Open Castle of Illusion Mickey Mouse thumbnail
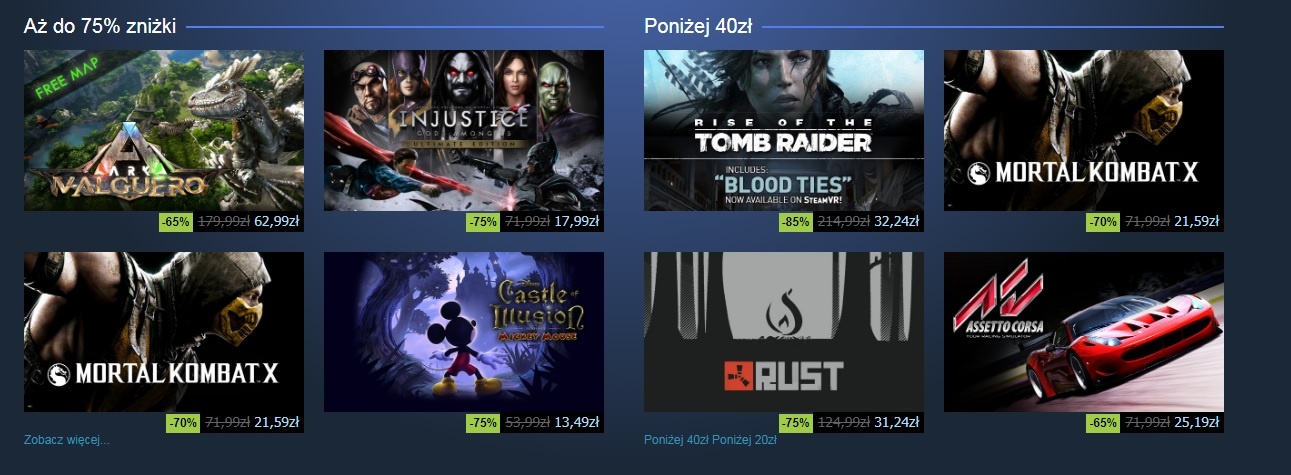Screen dimensions: 1291x475 464,332
